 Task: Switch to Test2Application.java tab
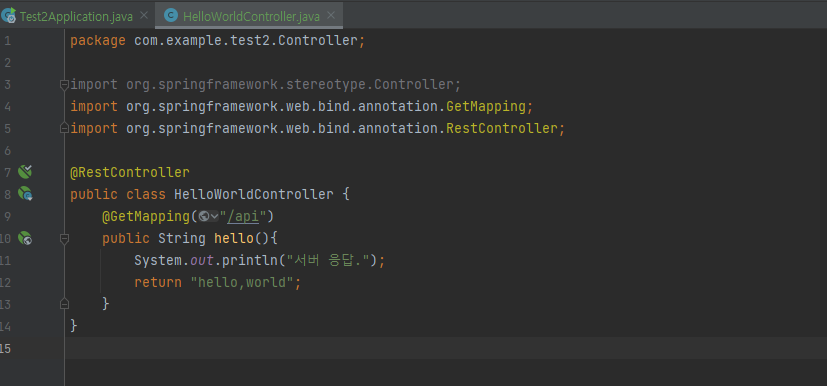coord(76,16)
